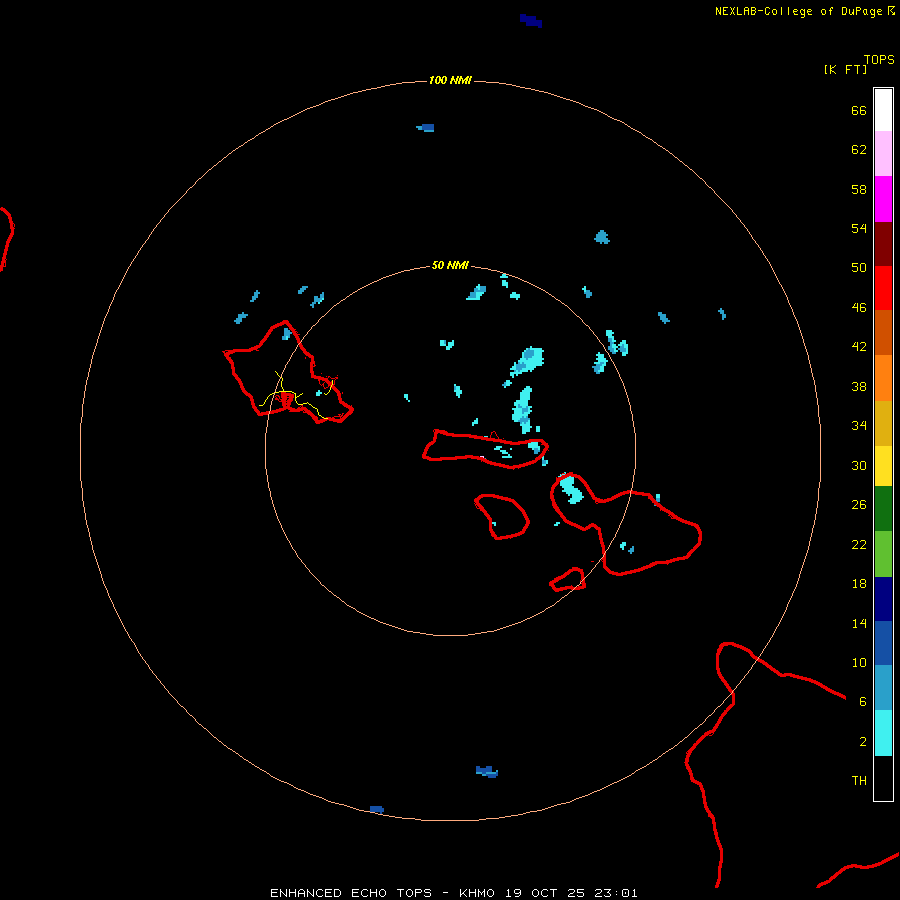The width and height of the screenshot is (900, 900).
Task: Click the NEXLAB-College of DuPage text
Action: pos(798,11)
